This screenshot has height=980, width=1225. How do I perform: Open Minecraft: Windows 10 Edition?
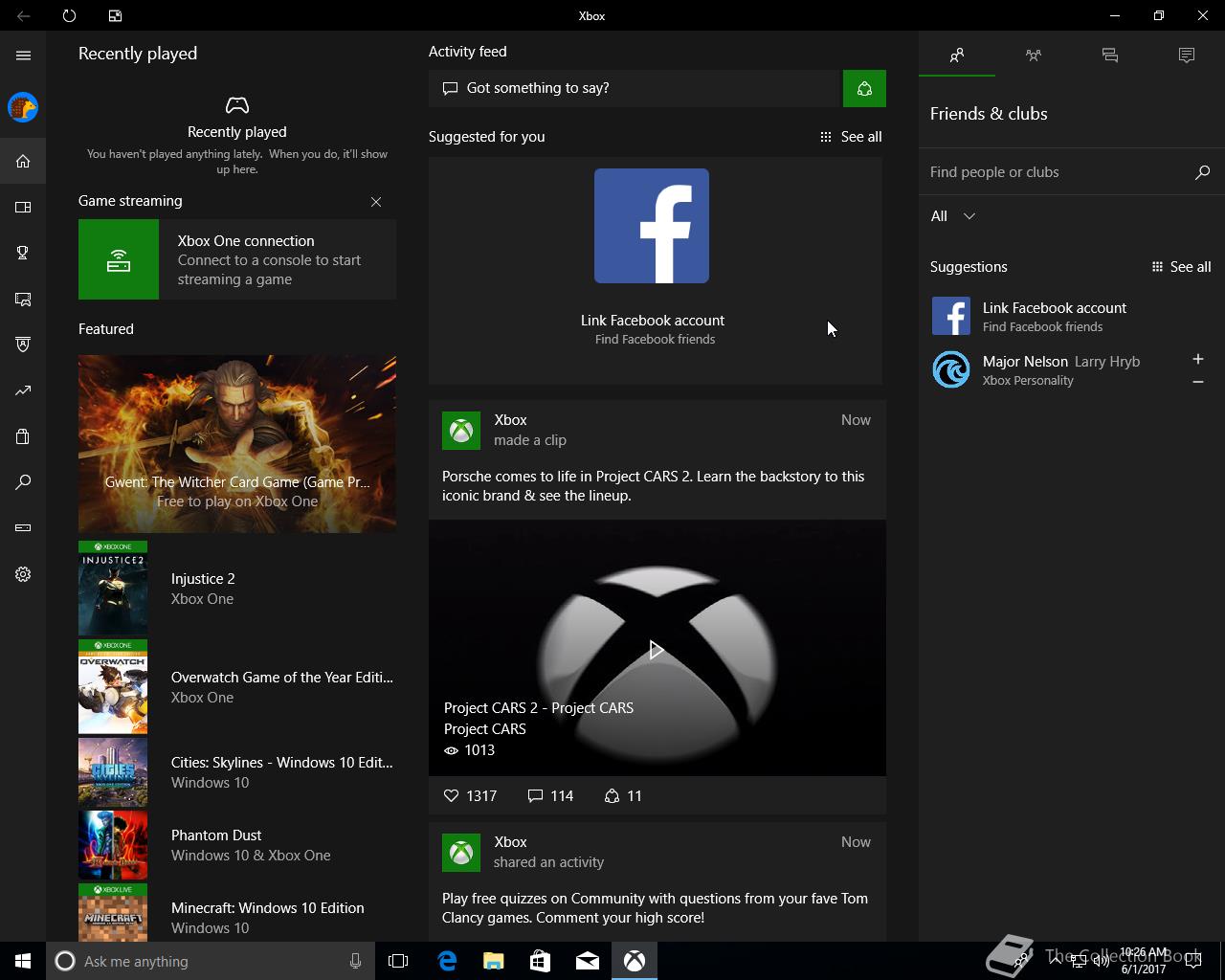pyautogui.click(x=237, y=913)
